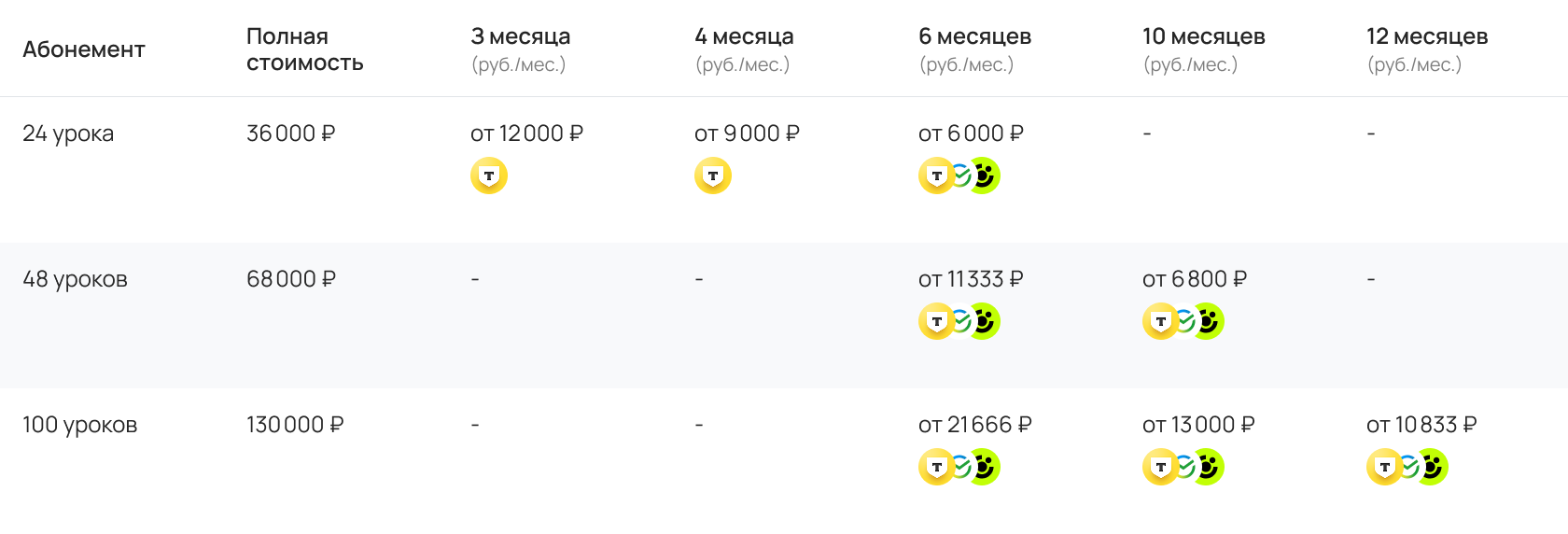
Task: Select the 24 урока subscription row label
Action: point(68,133)
